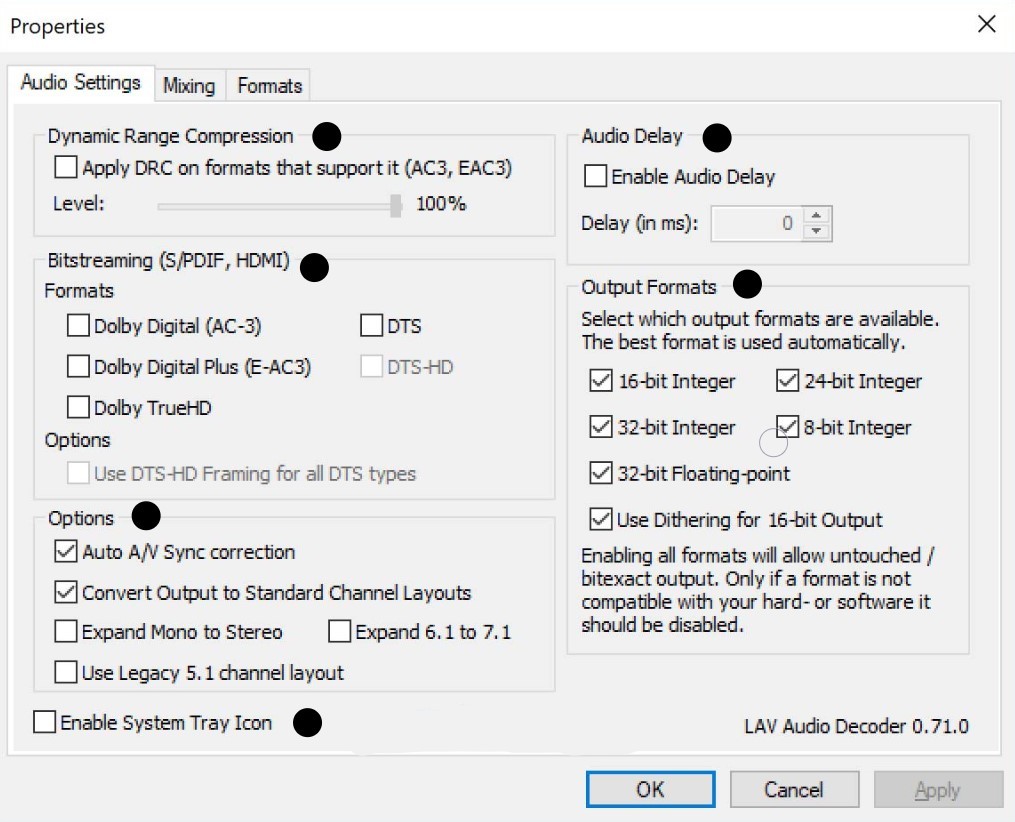The image size is (1015, 822).
Task: Check the Dolby Digital (AC-3) bitstreaming option
Action: (78, 326)
